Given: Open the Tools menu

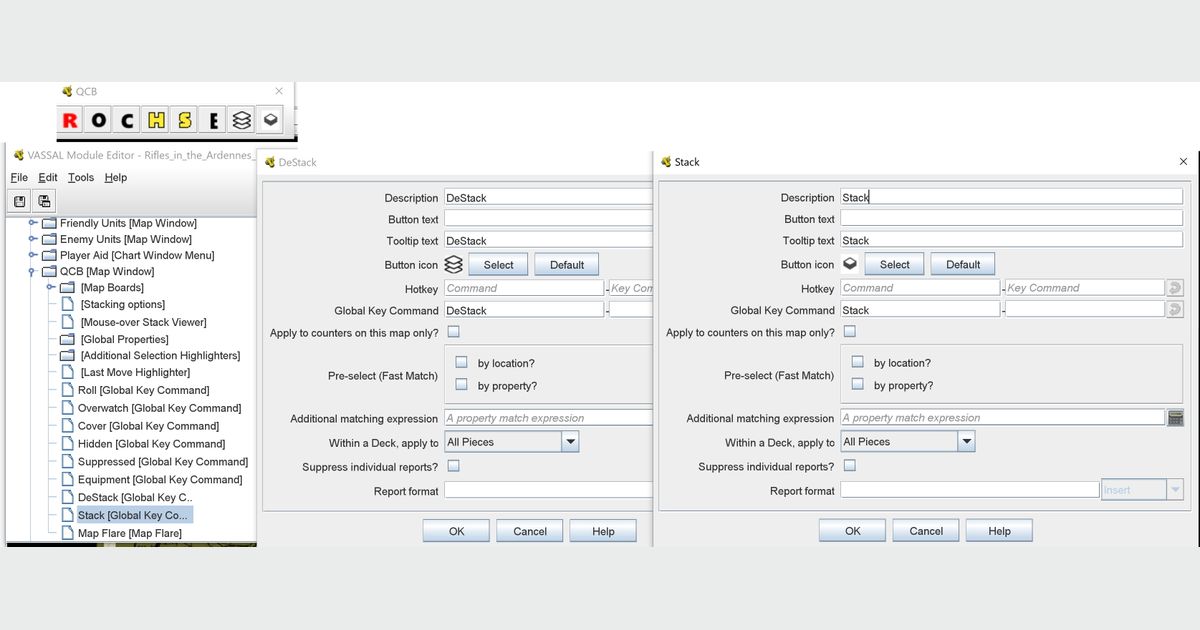Looking at the screenshot, I should click(81, 177).
